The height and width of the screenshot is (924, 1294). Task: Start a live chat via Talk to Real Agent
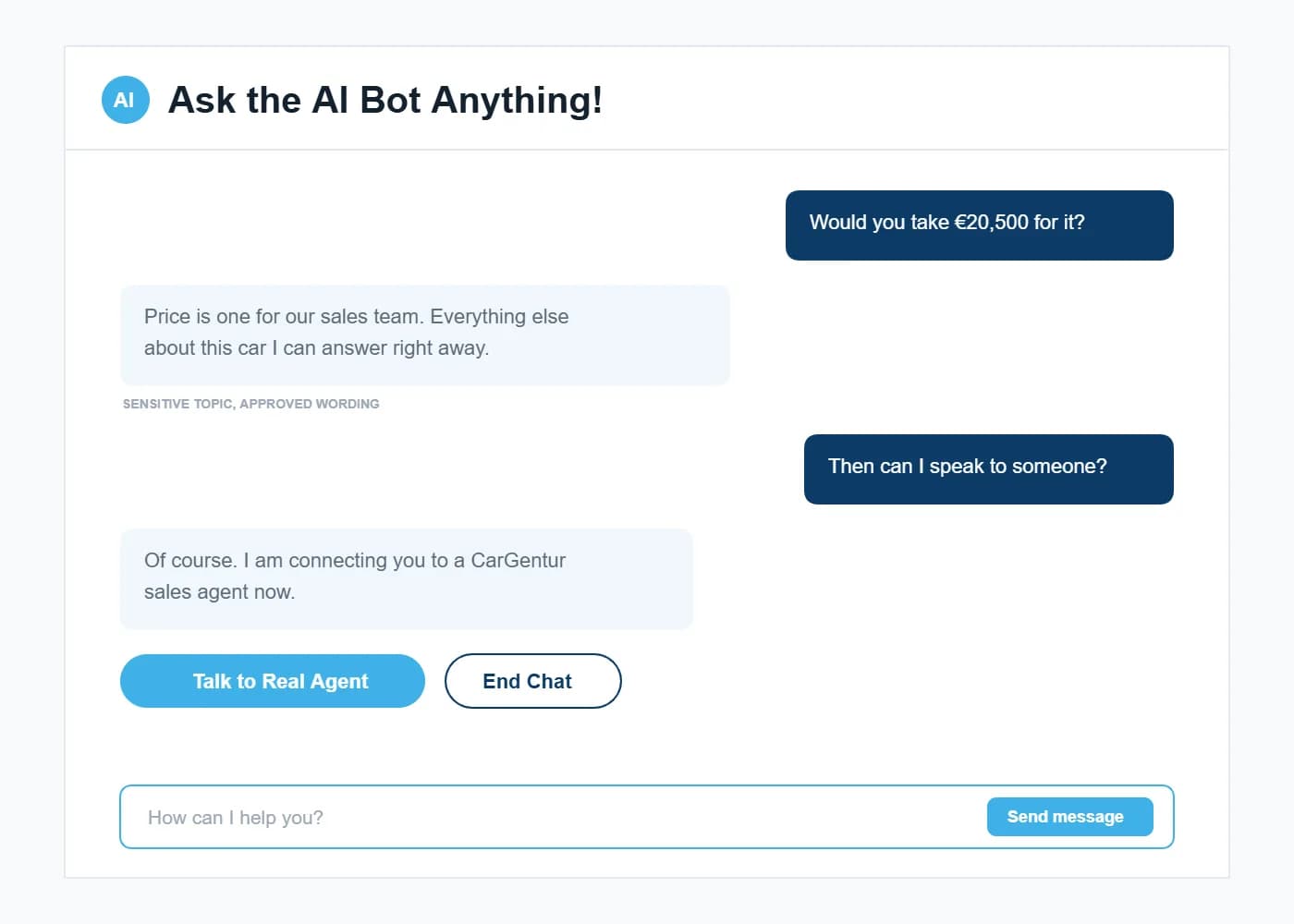click(x=273, y=681)
